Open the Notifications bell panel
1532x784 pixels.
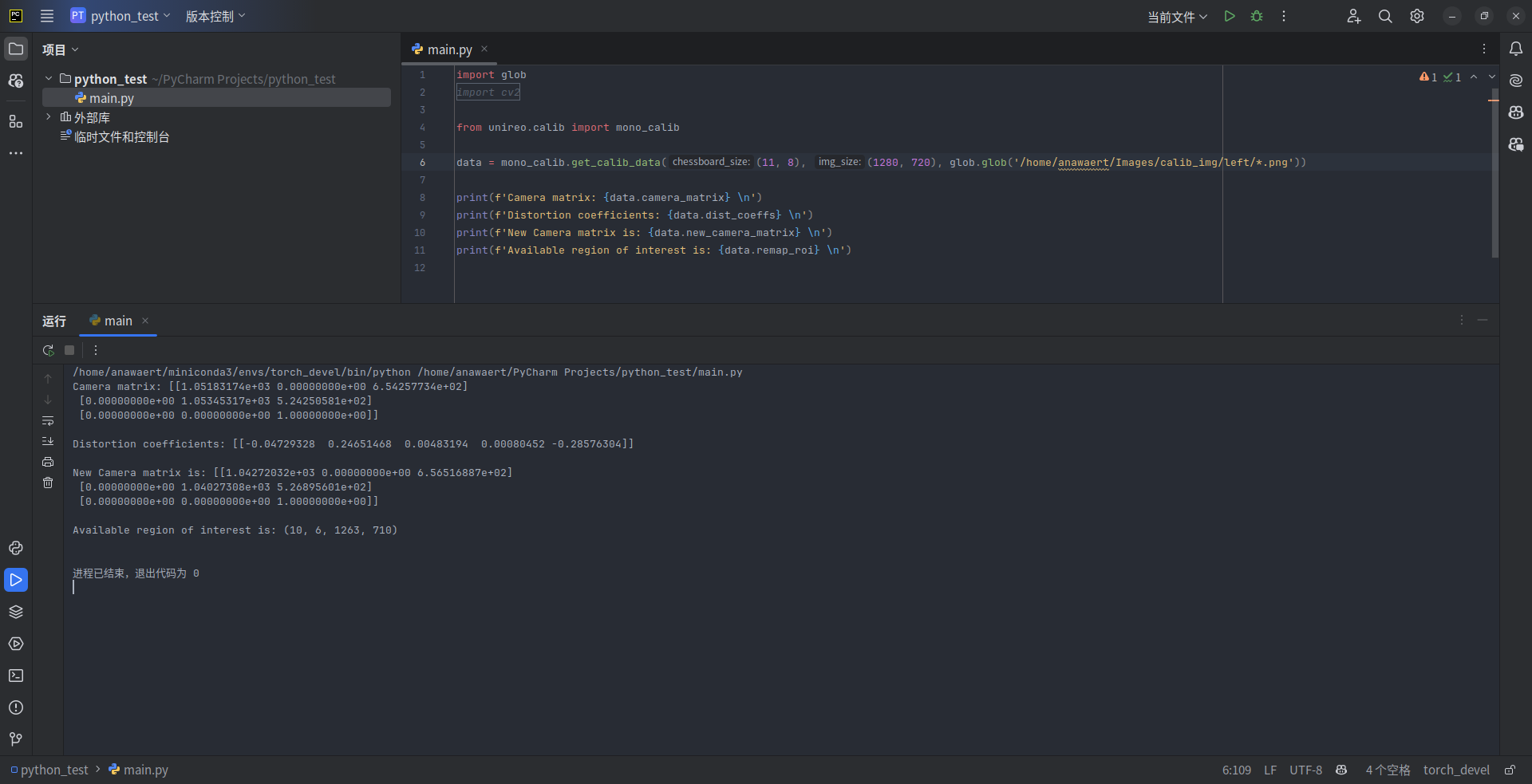tap(1515, 49)
